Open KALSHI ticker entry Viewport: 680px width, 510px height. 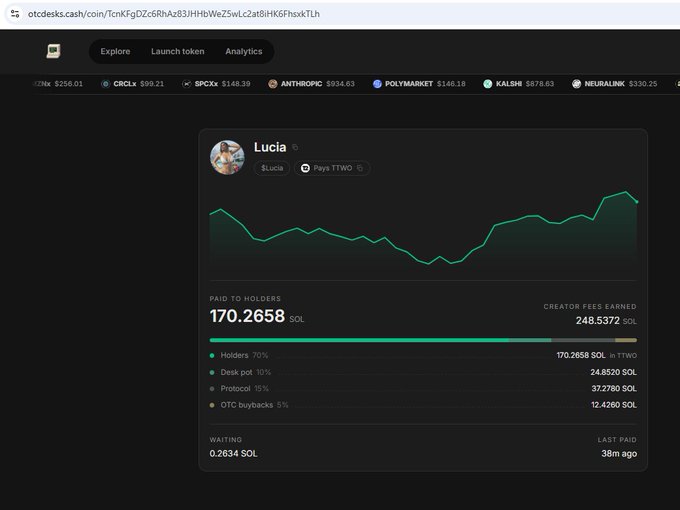pos(519,84)
